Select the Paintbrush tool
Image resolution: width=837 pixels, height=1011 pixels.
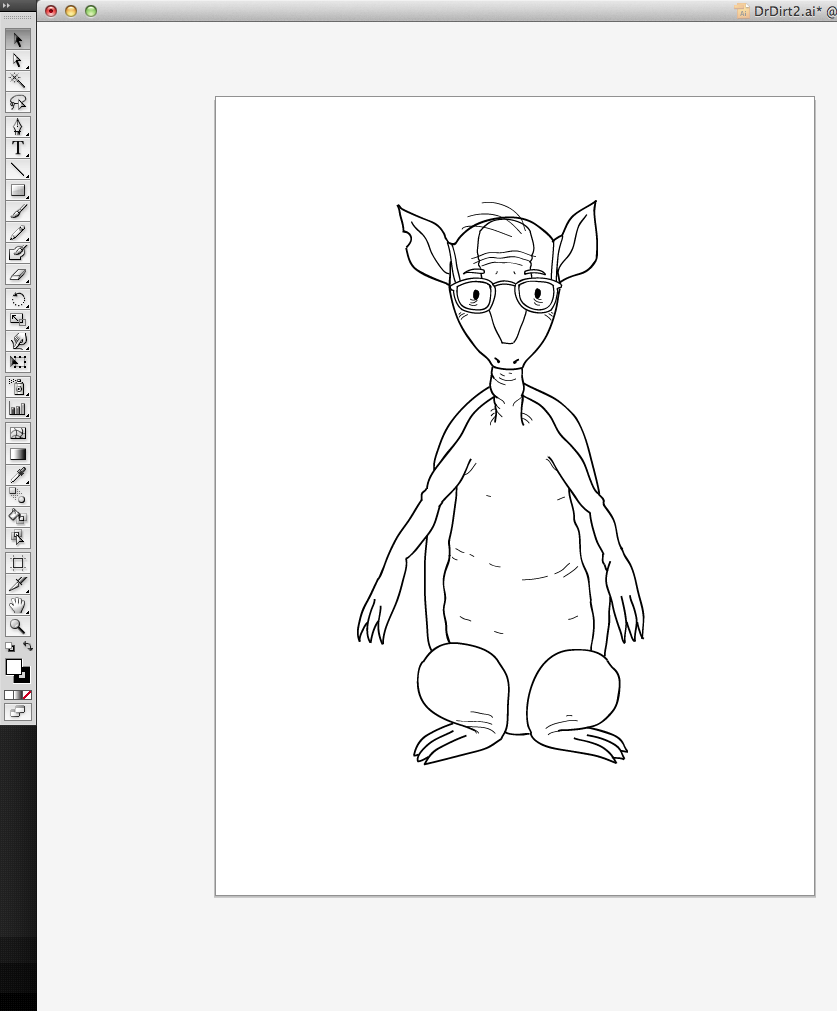pyautogui.click(x=17, y=211)
